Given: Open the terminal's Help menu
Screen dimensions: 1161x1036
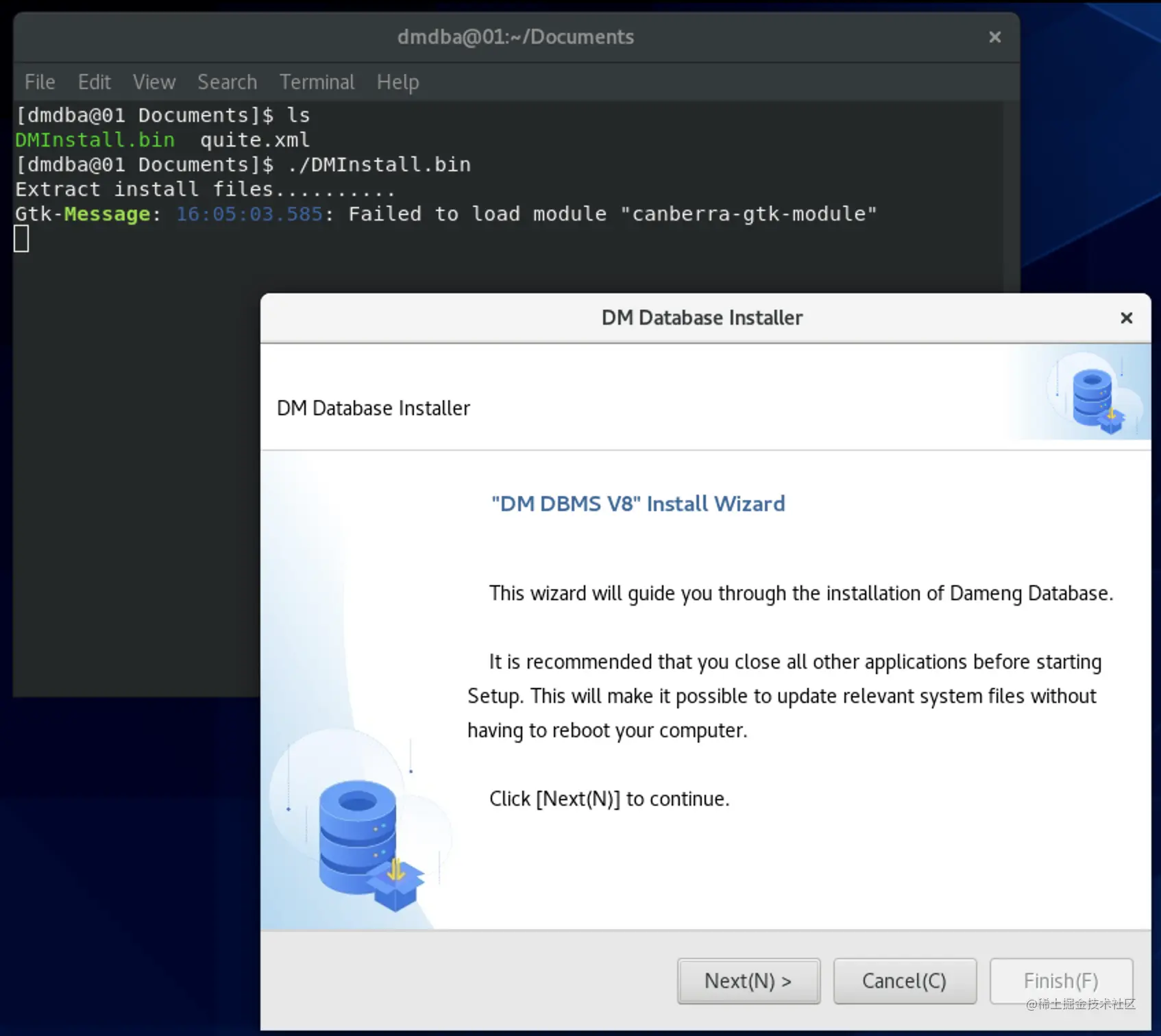Looking at the screenshot, I should click(398, 82).
